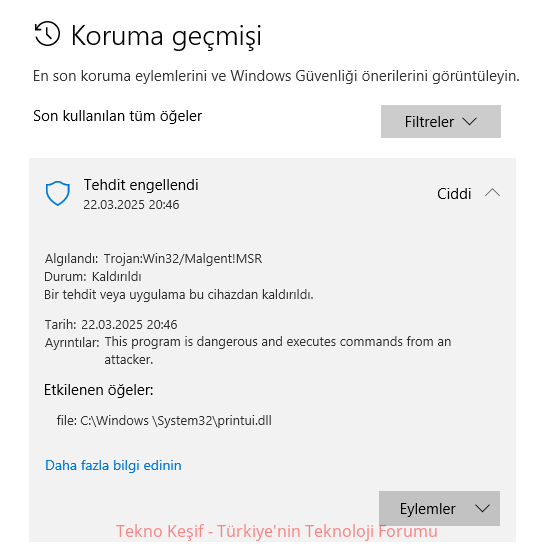
Task: Select the Trojan:Win32/Malgent!MSR threat name
Action: (x=183, y=259)
